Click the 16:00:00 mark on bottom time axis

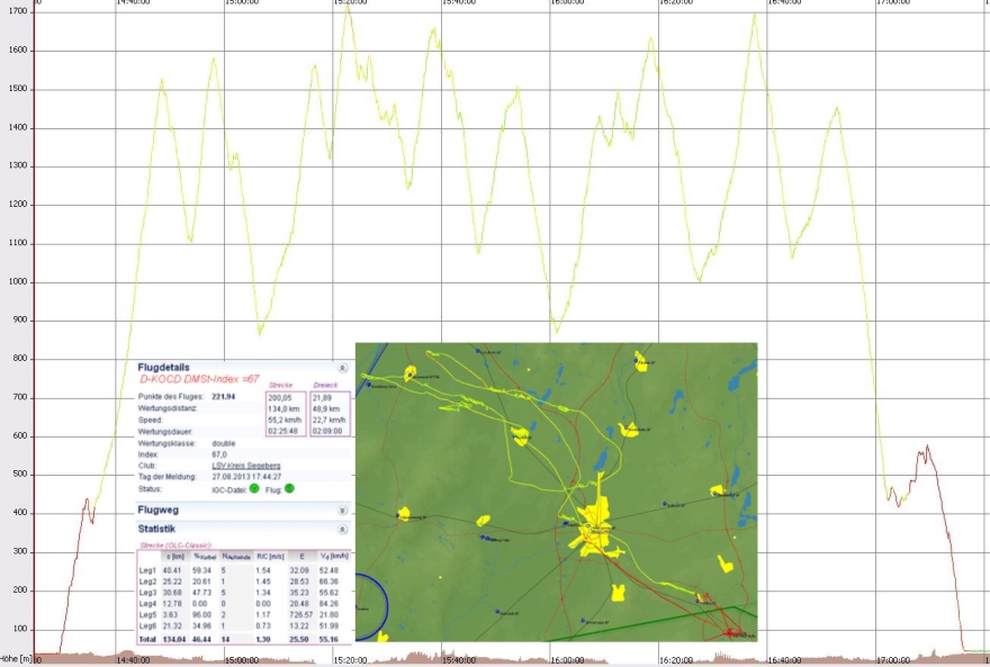click(567, 660)
